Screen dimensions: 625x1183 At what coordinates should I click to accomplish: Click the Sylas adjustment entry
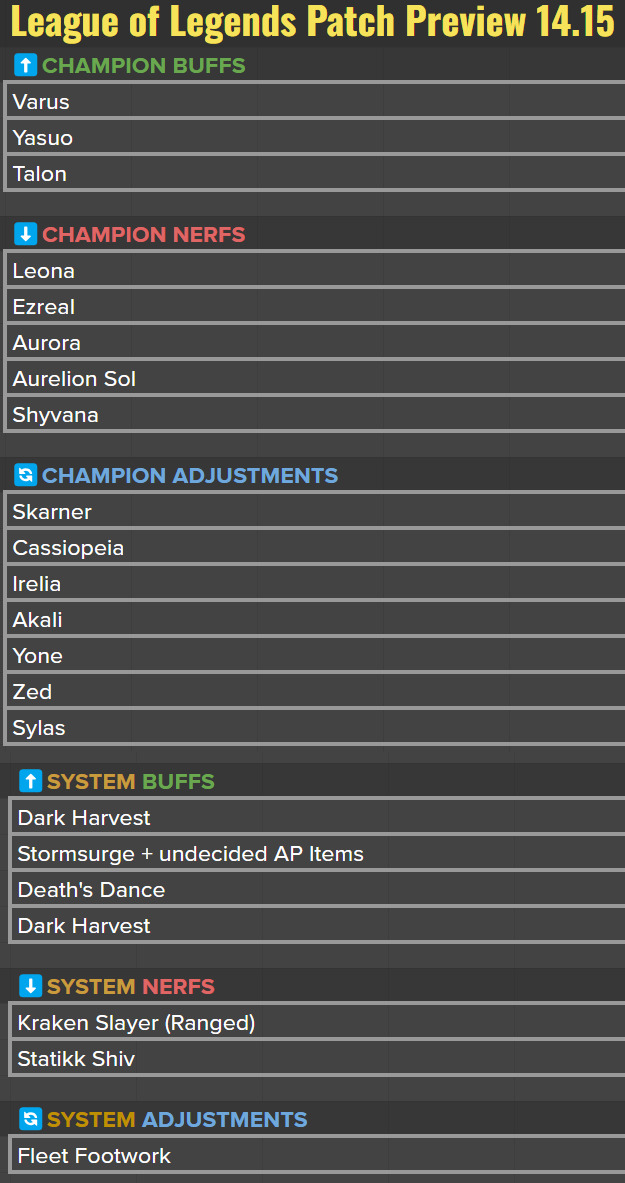pos(315,728)
